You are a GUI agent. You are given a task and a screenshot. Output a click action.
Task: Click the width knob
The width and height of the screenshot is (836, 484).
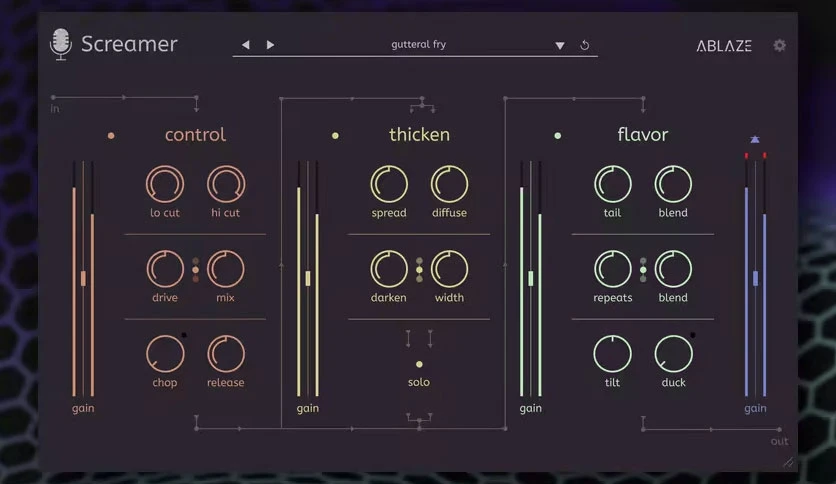coord(449,269)
